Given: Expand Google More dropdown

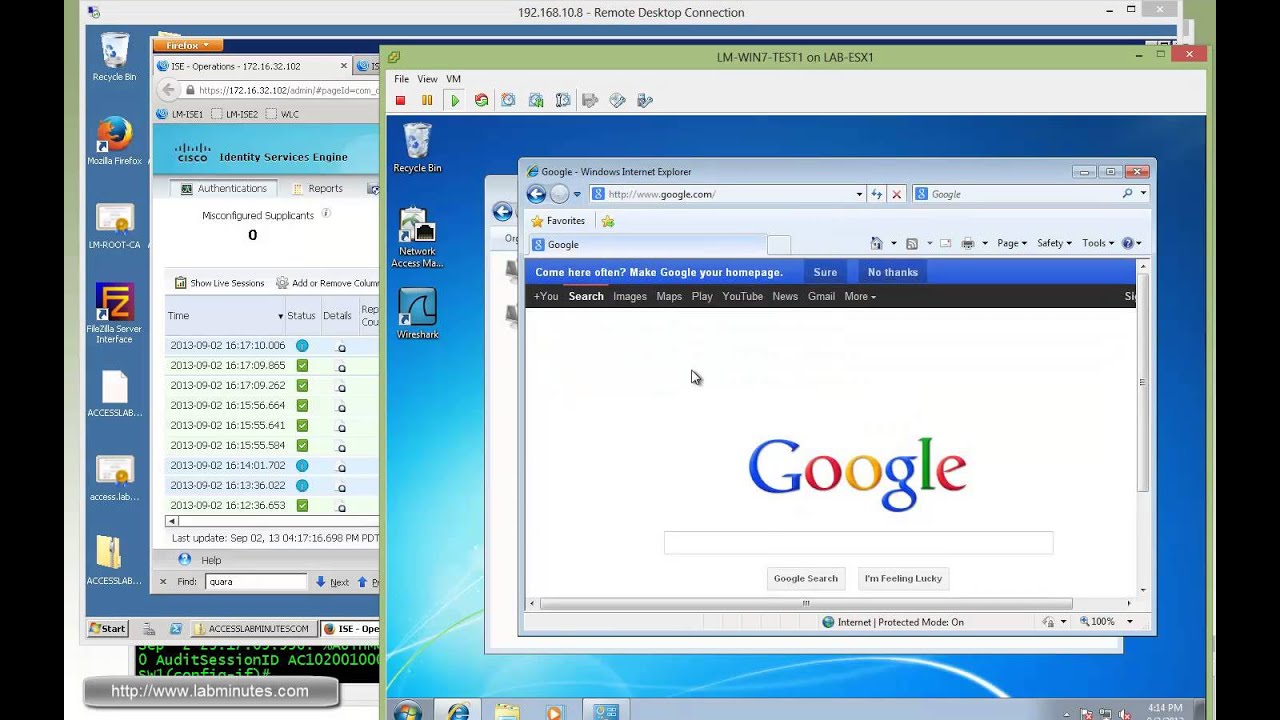Looking at the screenshot, I should (860, 296).
